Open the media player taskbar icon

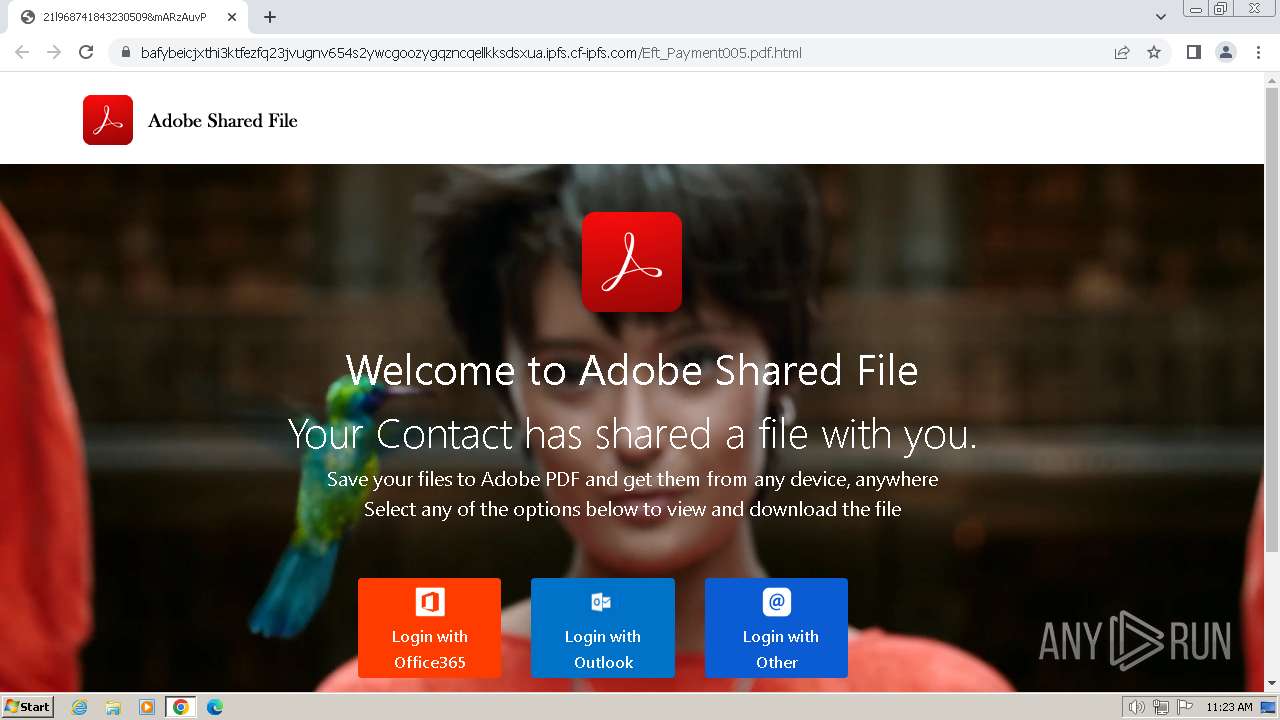[x=147, y=707]
